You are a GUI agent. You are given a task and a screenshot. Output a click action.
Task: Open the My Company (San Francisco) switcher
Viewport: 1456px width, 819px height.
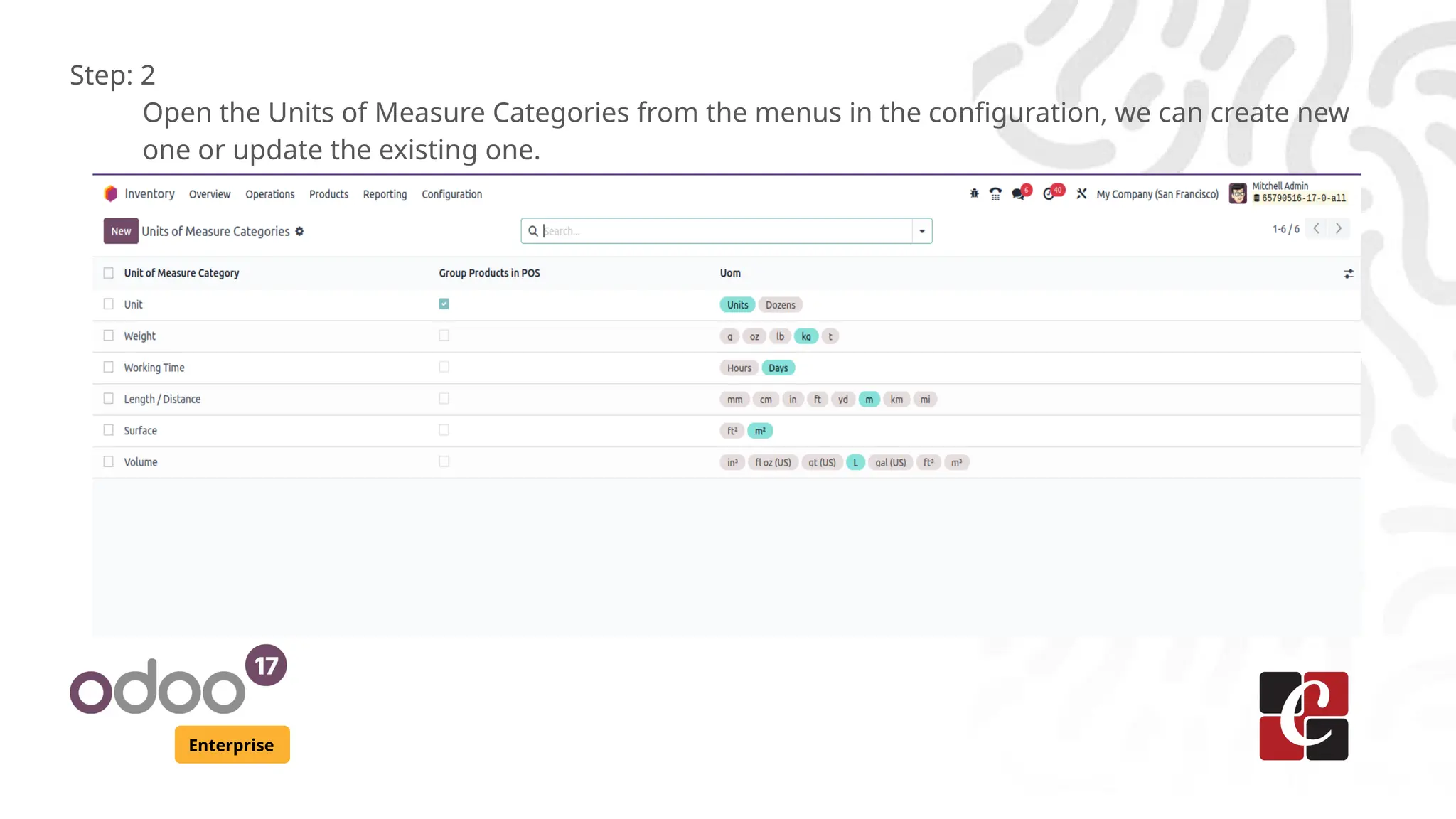coord(1157,194)
